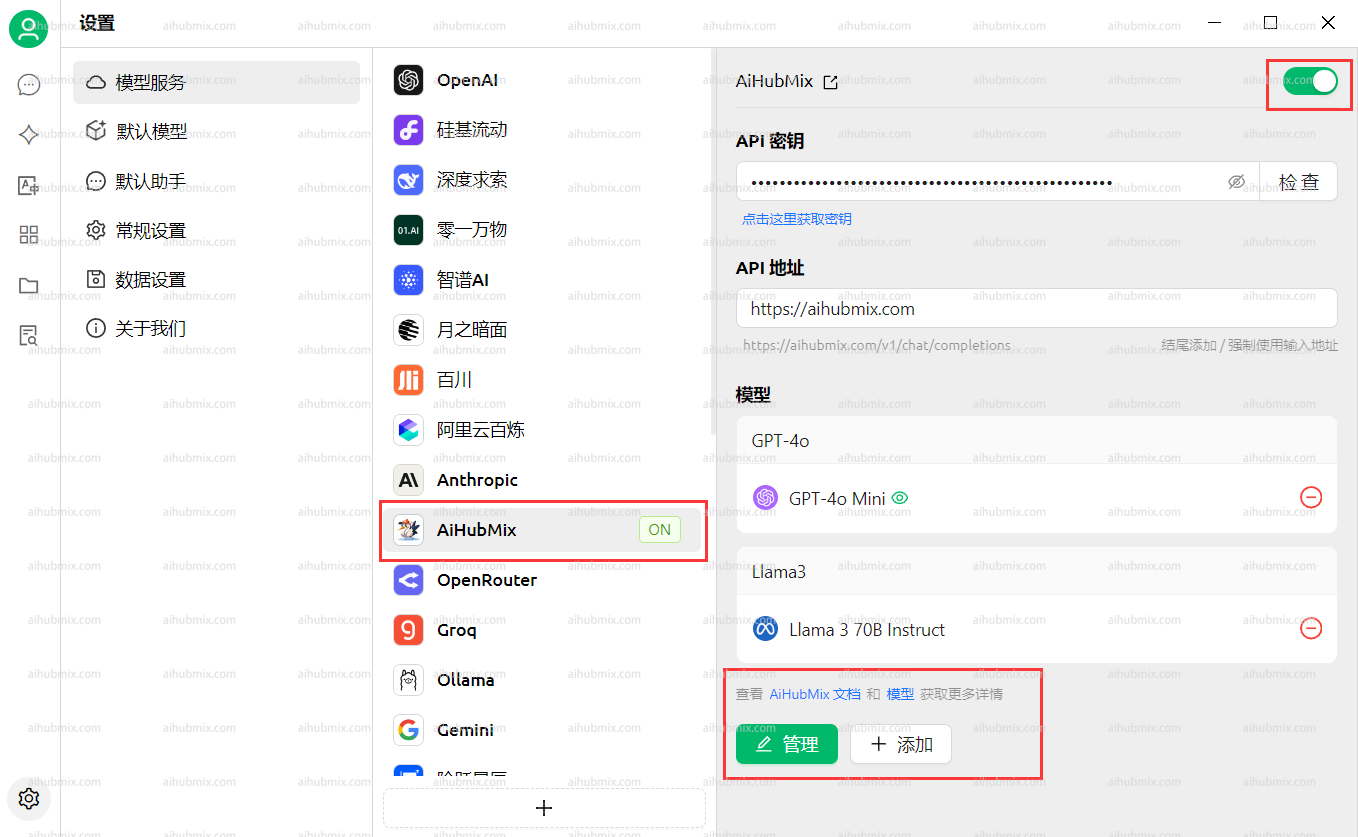Toggle API key visibility eye icon
The image size is (1358, 837).
pos(1236,182)
